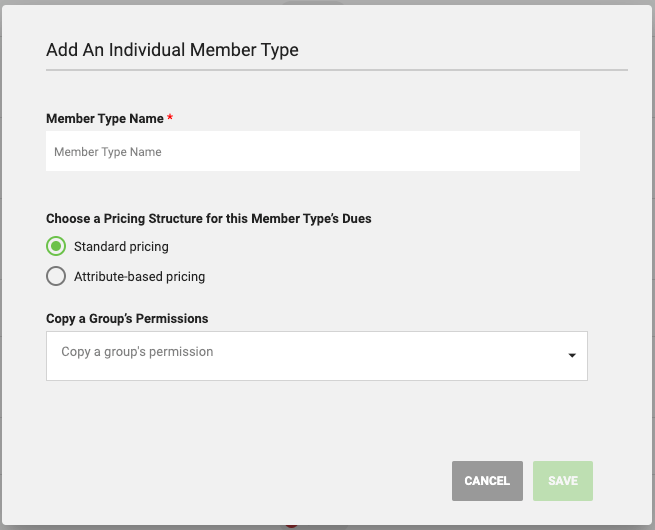Click the empty grey radio circle icon
The image size is (655, 530).
pos(56,276)
